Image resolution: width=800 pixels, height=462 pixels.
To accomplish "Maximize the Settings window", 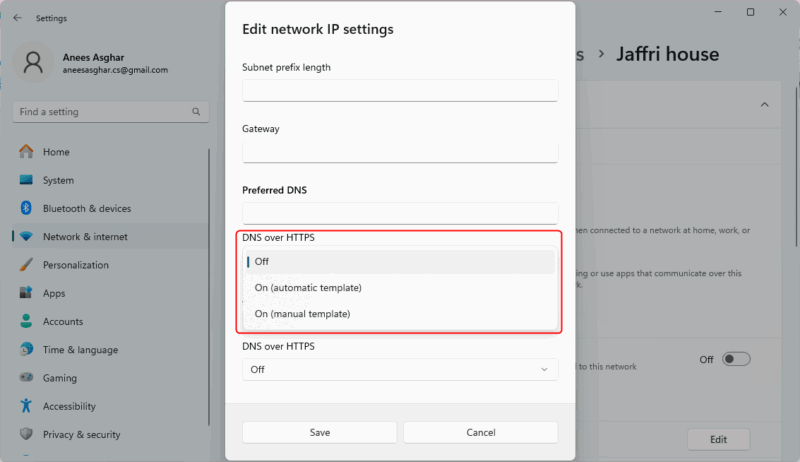I will point(751,12).
